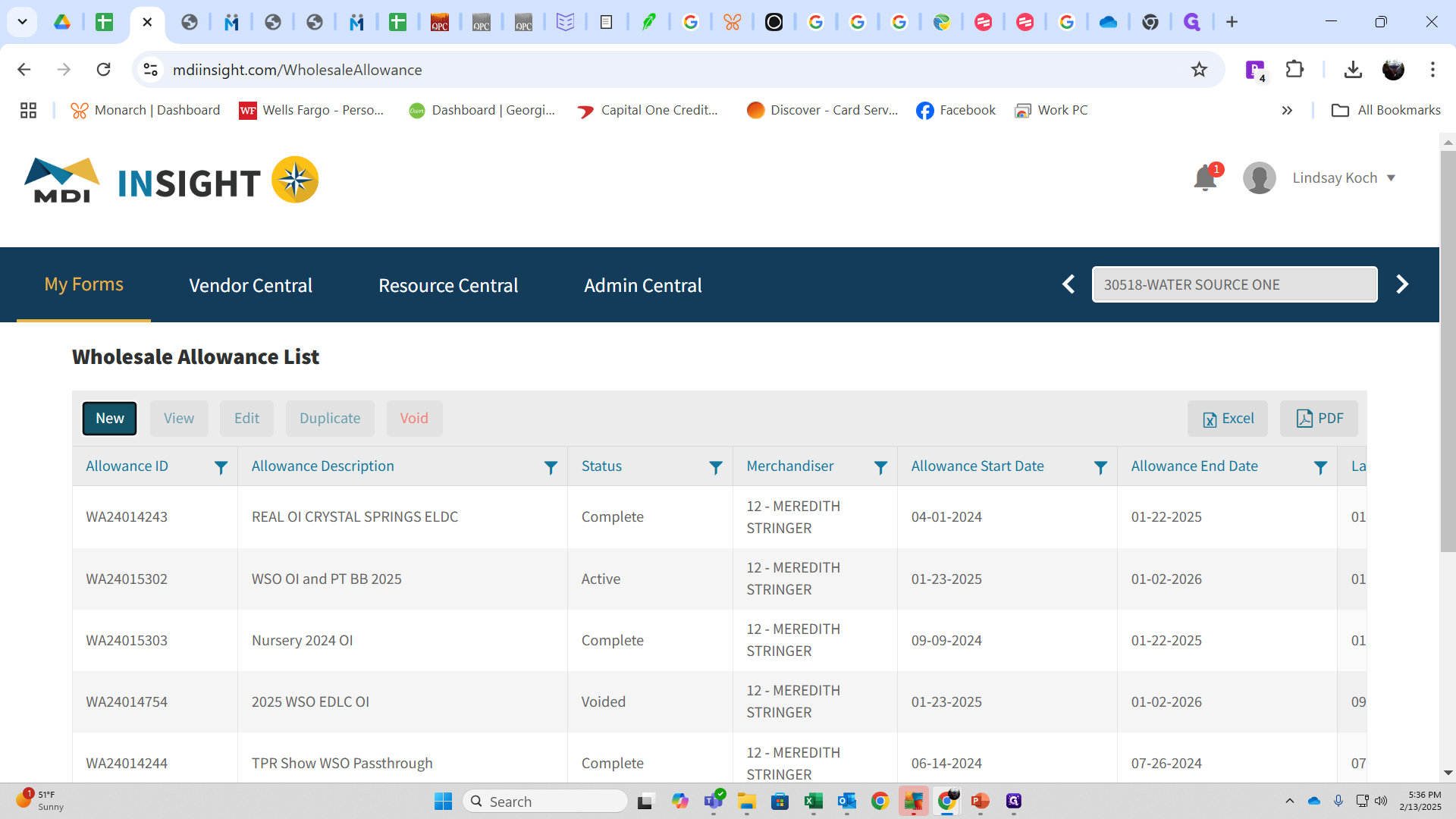Click the notification bell icon
This screenshot has width=1456, height=819.
point(1205,178)
